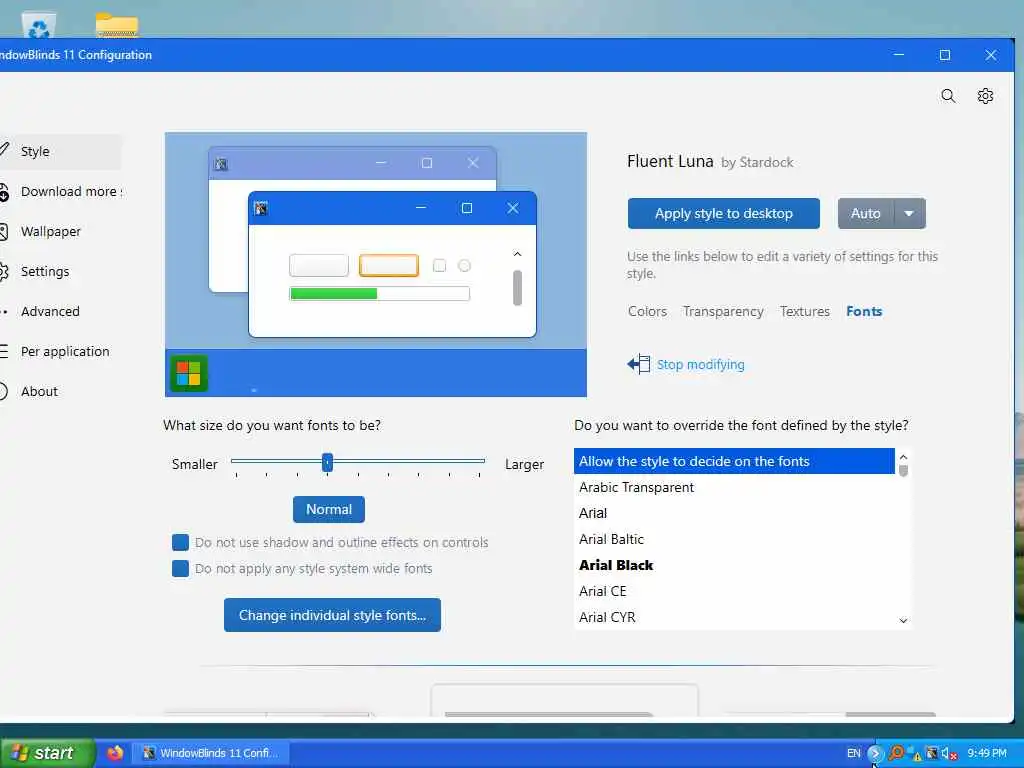Click the font list scrollbar thumb
Viewport: 1024px width, 768px height.
coord(903,470)
